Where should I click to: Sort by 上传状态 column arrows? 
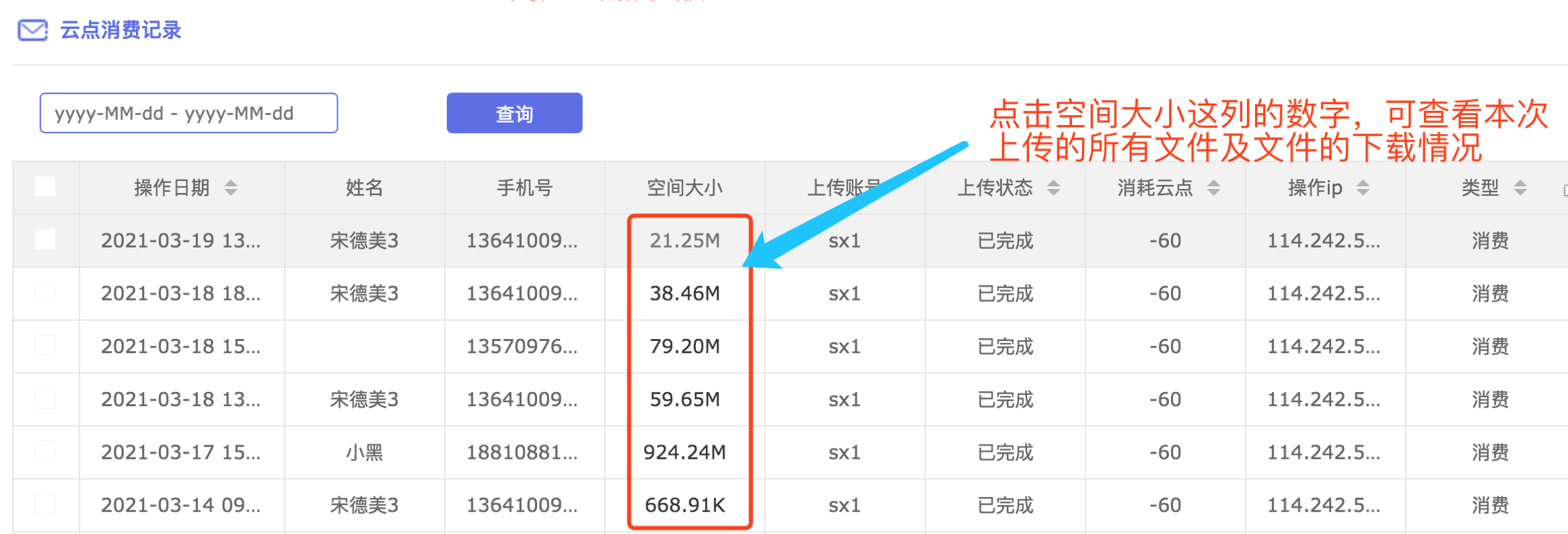click(x=1053, y=188)
